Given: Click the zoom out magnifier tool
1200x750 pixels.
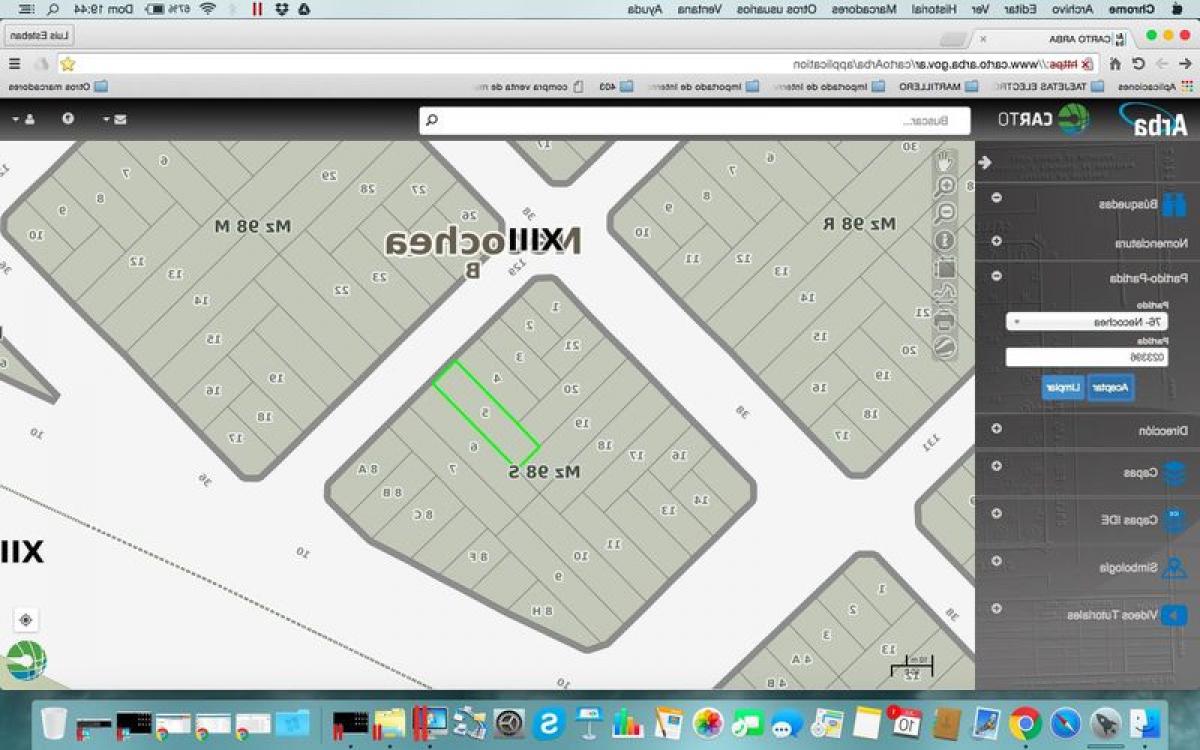Looking at the screenshot, I should click(945, 213).
